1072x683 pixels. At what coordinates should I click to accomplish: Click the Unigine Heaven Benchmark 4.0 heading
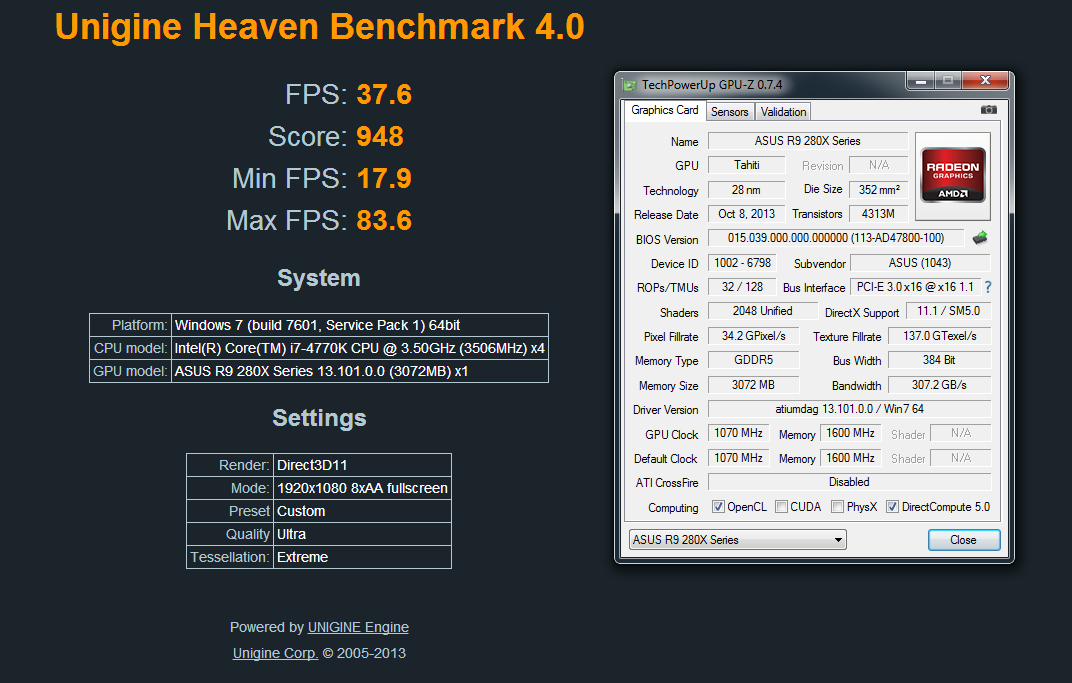tap(319, 27)
